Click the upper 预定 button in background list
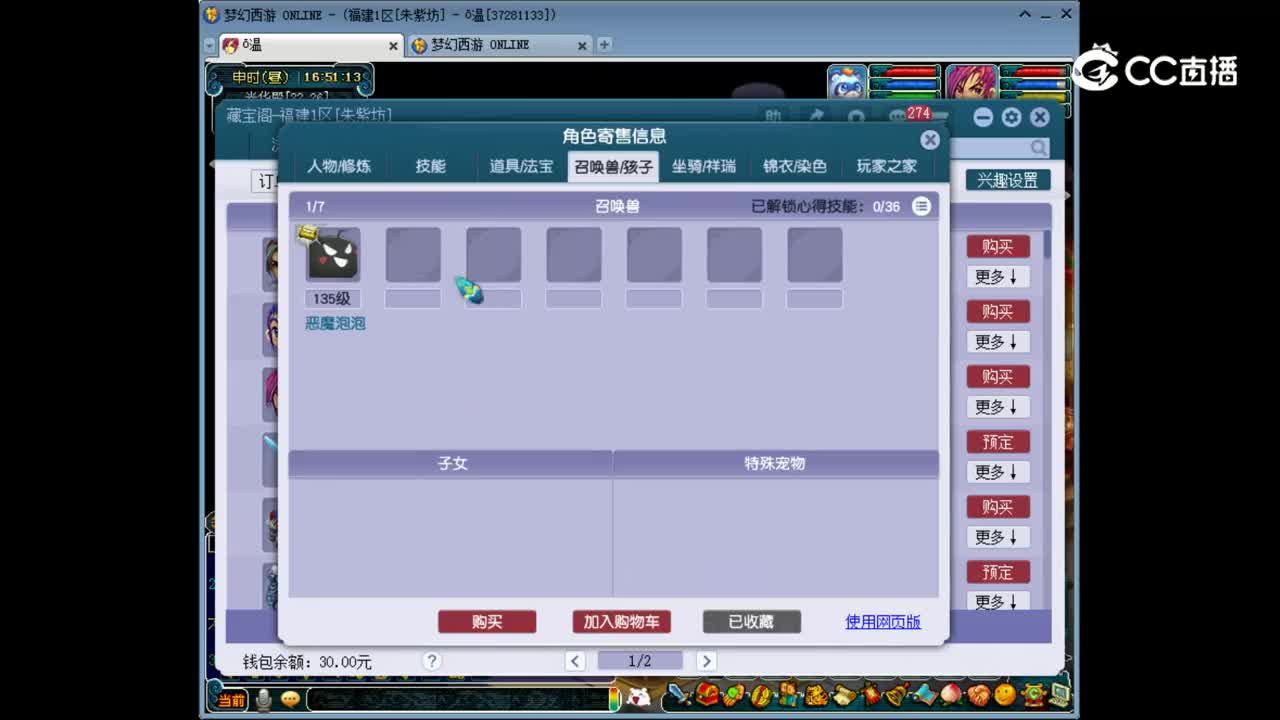Screen dimensions: 1280x720 [998, 441]
